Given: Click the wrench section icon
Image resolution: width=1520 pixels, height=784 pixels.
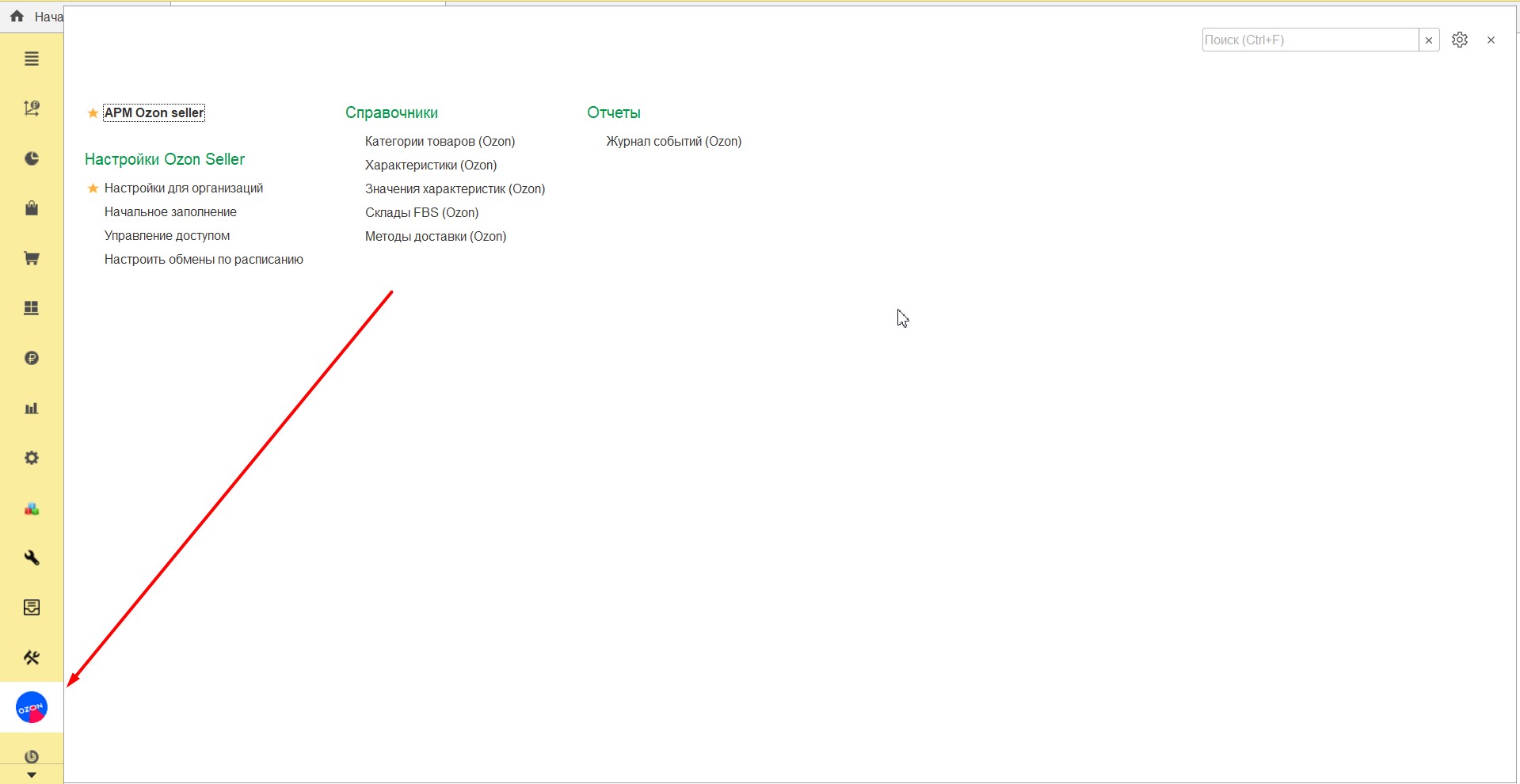Looking at the screenshot, I should click(32, 558).
